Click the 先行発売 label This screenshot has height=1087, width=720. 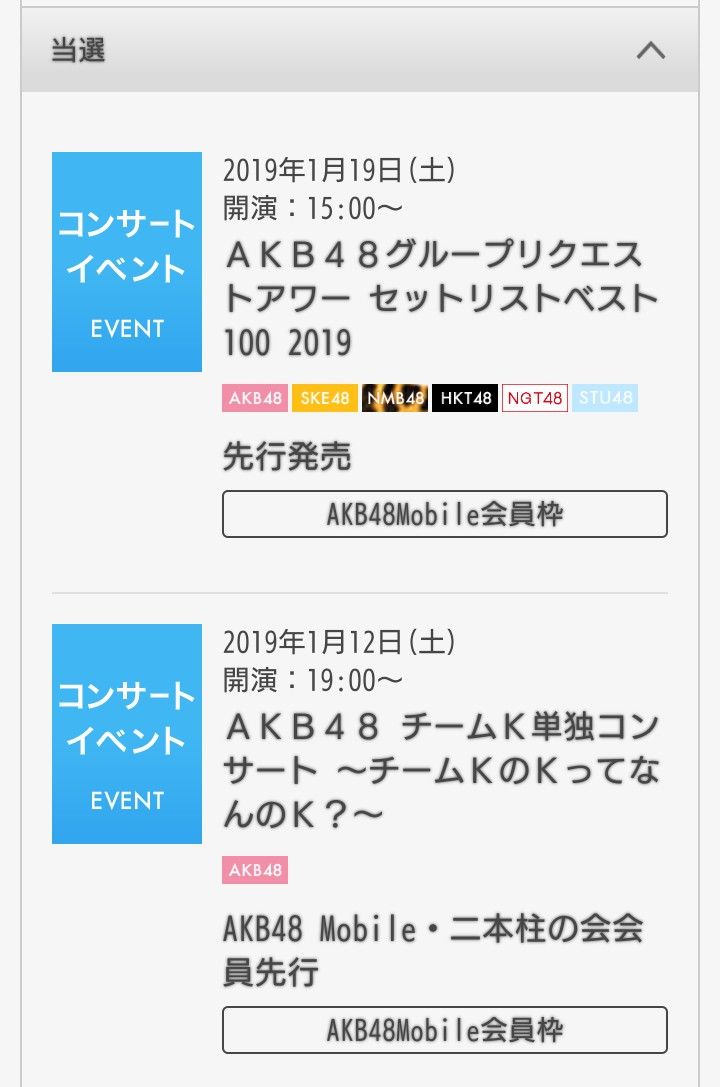click(287, 457)
